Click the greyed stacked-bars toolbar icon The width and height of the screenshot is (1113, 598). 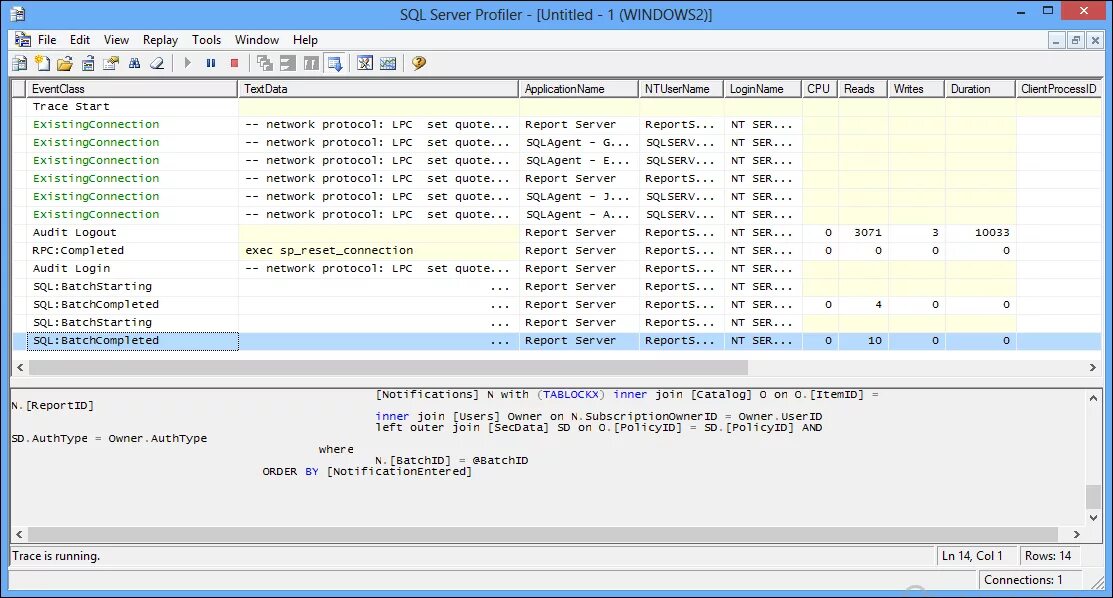287,63
